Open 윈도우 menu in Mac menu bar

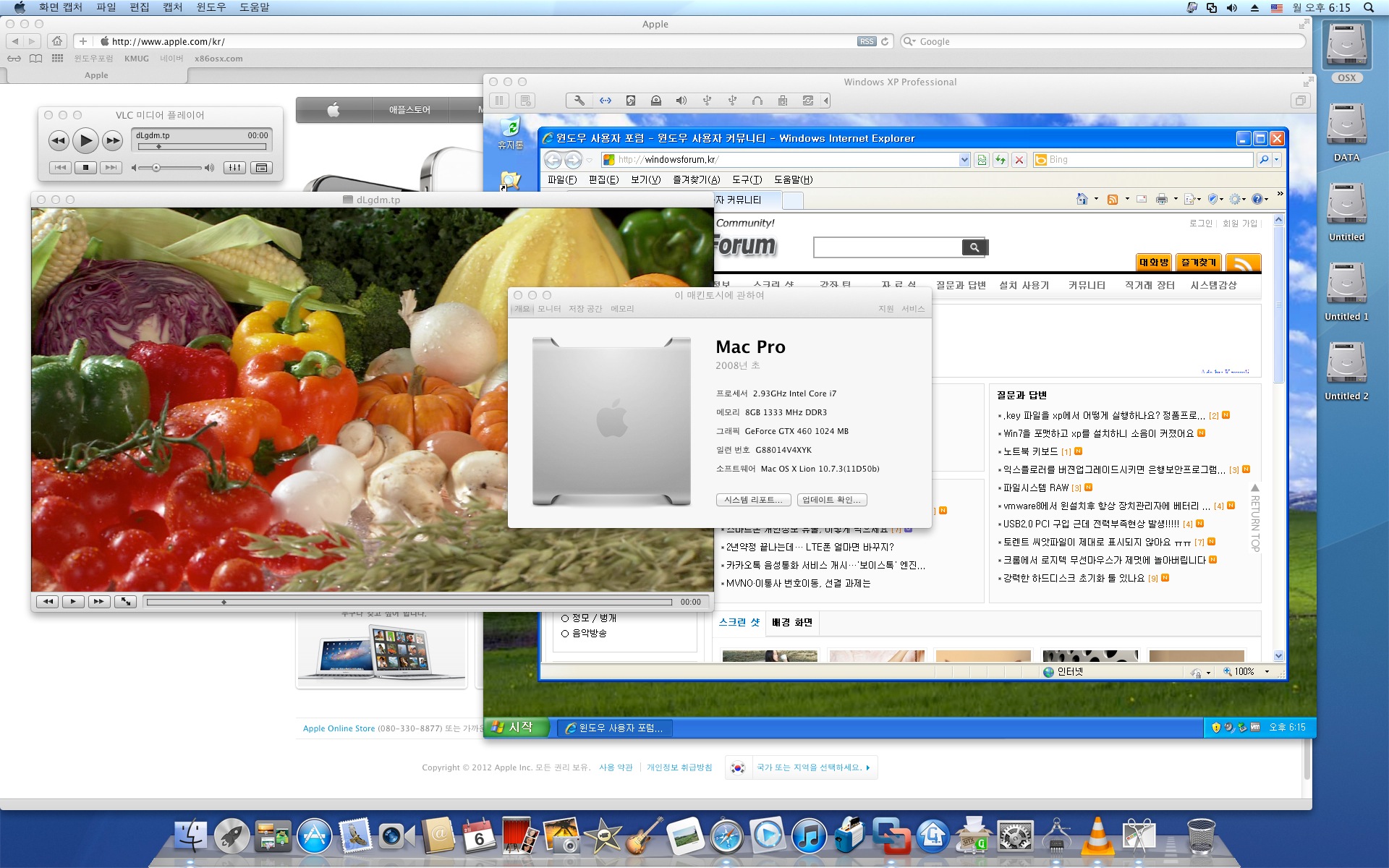[x=211, y=7]
